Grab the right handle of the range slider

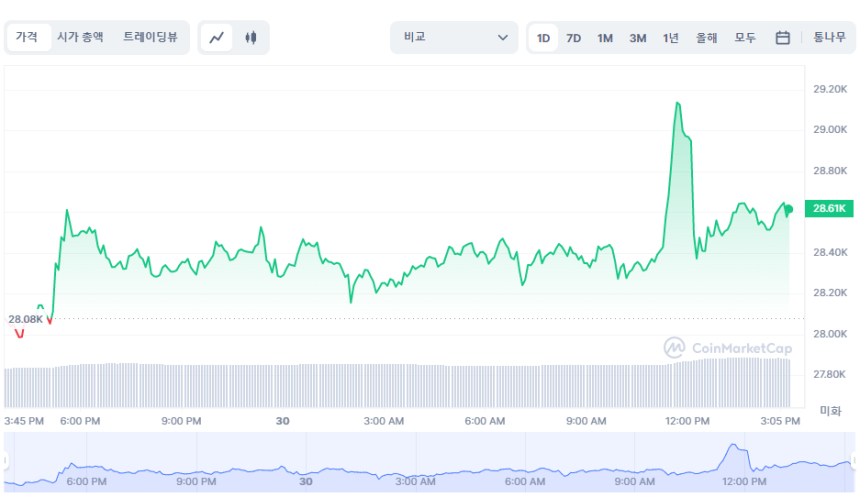pos(855,461)
